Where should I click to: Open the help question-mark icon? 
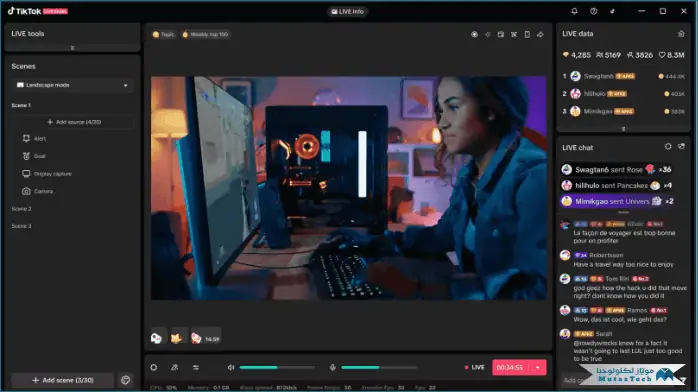point(593,11)
